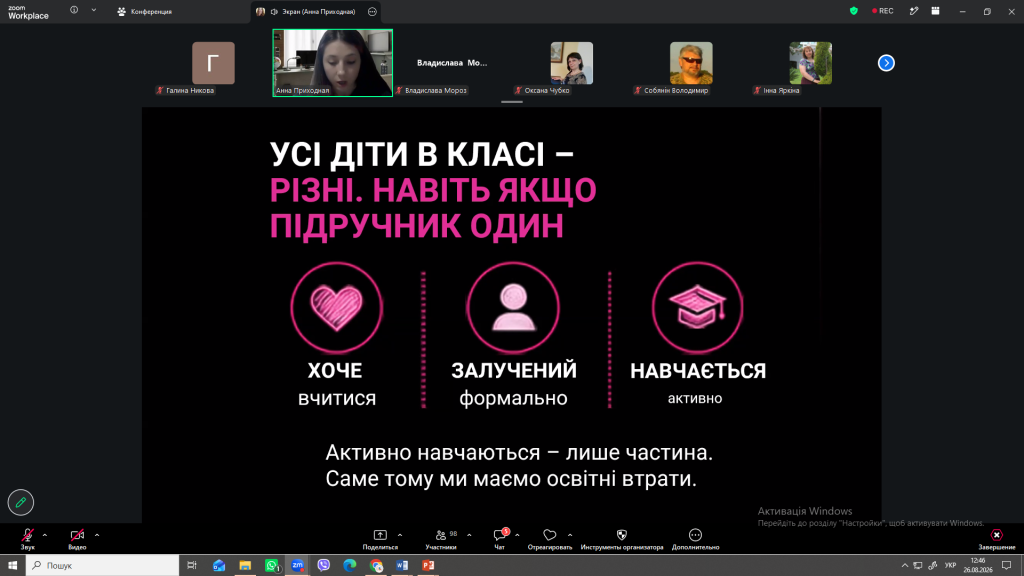Select Оксана Чубко participant thumbnail
Image resolution: width=1024 pixels, height=576 pixels.
(x=571, y=63)
